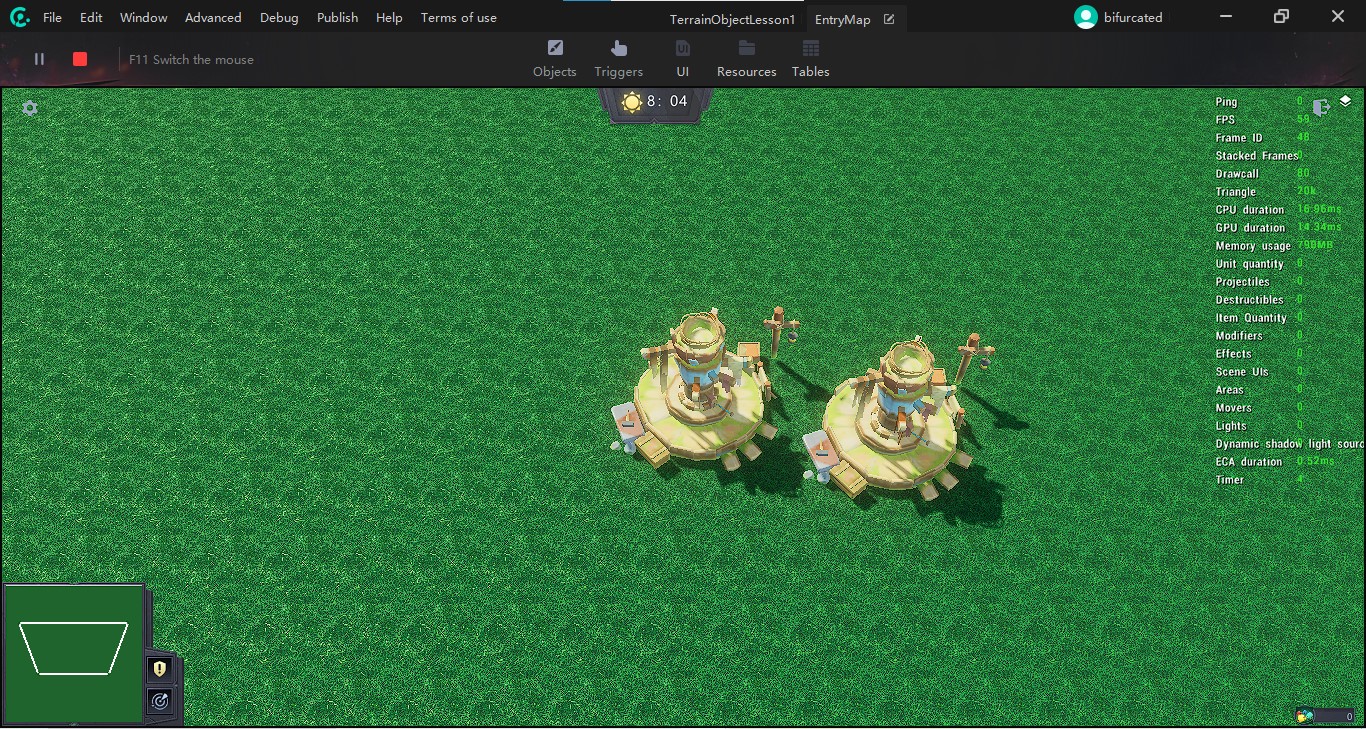Close the editor window

(1338, 16)
